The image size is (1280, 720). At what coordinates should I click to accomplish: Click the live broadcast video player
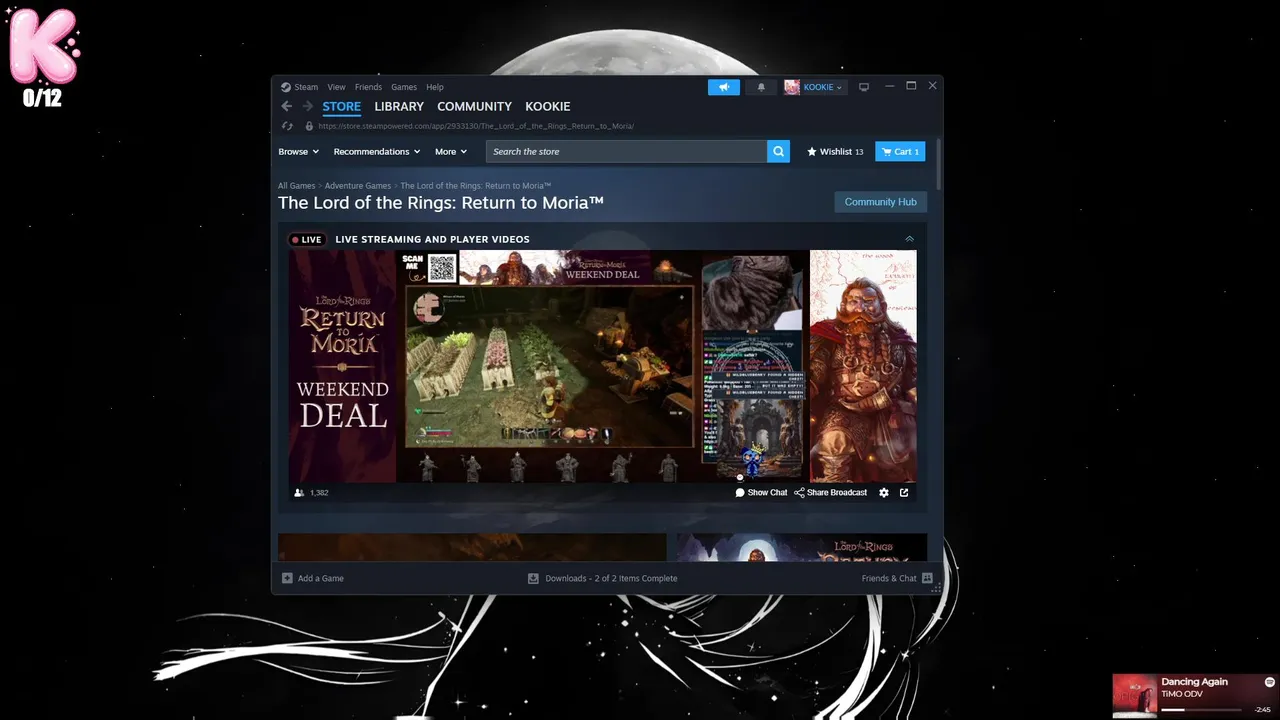pyautogui.click(x=602, y=366)
